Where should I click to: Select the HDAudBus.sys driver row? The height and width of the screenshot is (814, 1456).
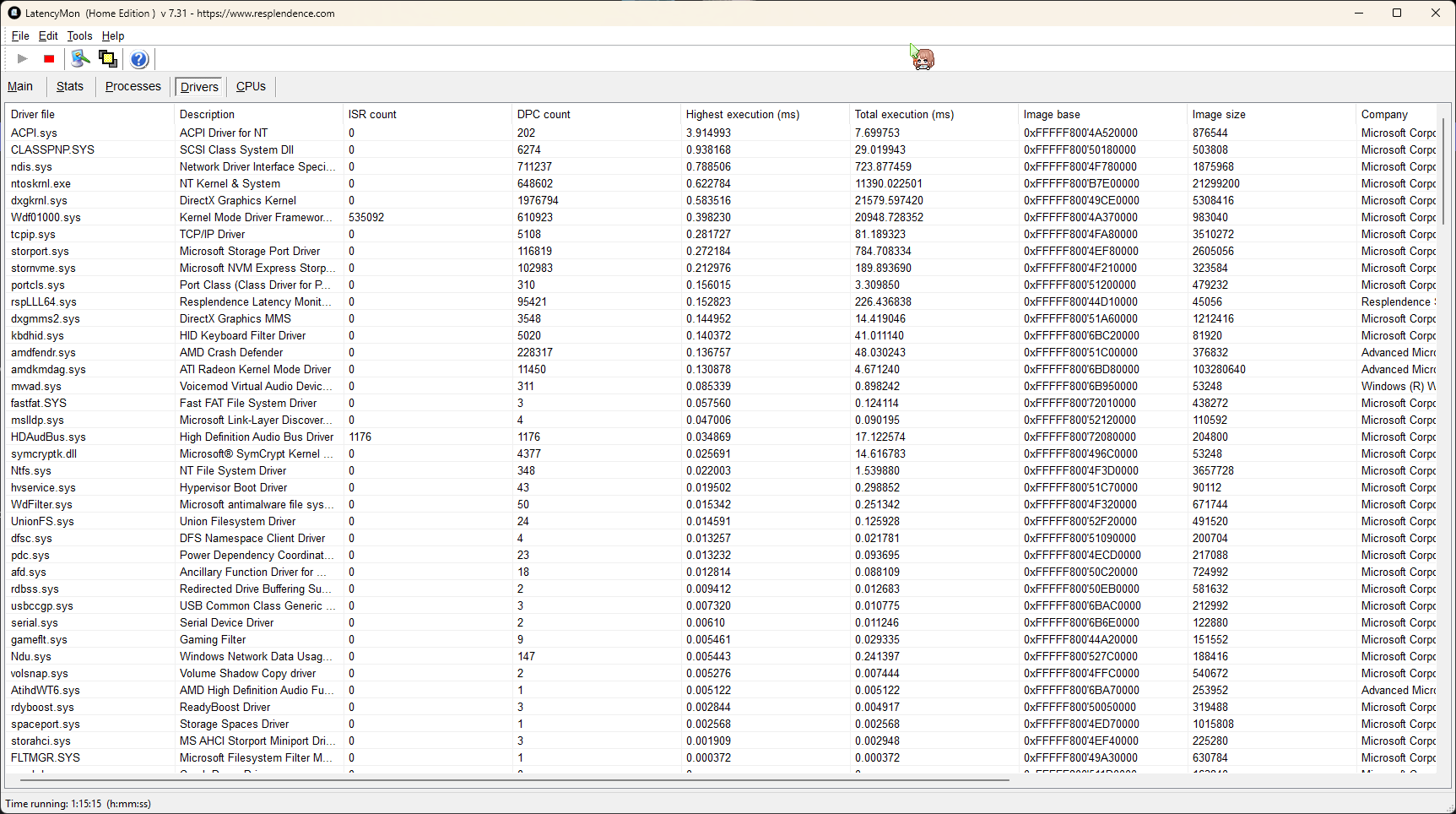(722, 437)
